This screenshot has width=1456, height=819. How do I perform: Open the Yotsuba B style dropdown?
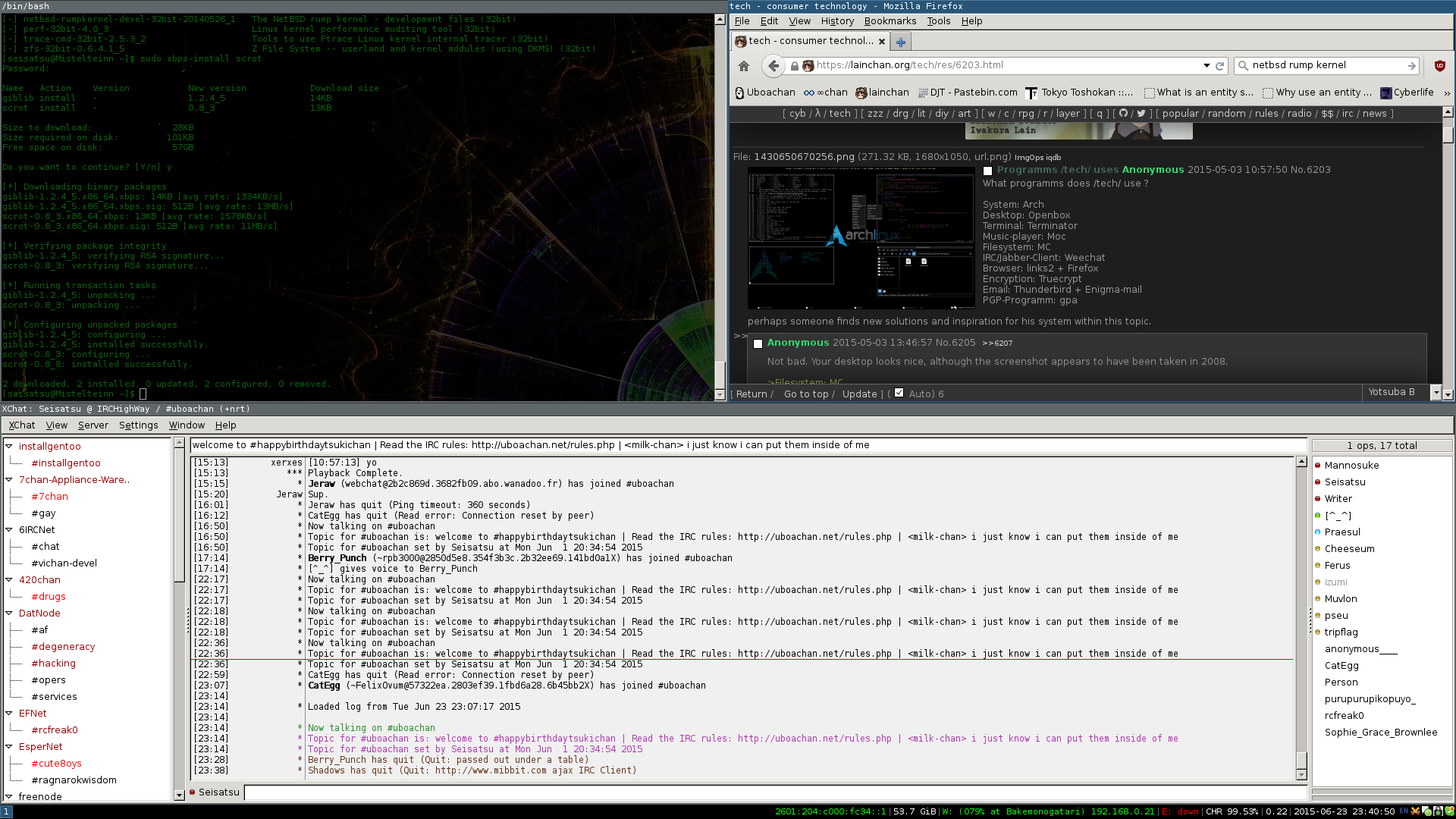[x=1402, y=393]
